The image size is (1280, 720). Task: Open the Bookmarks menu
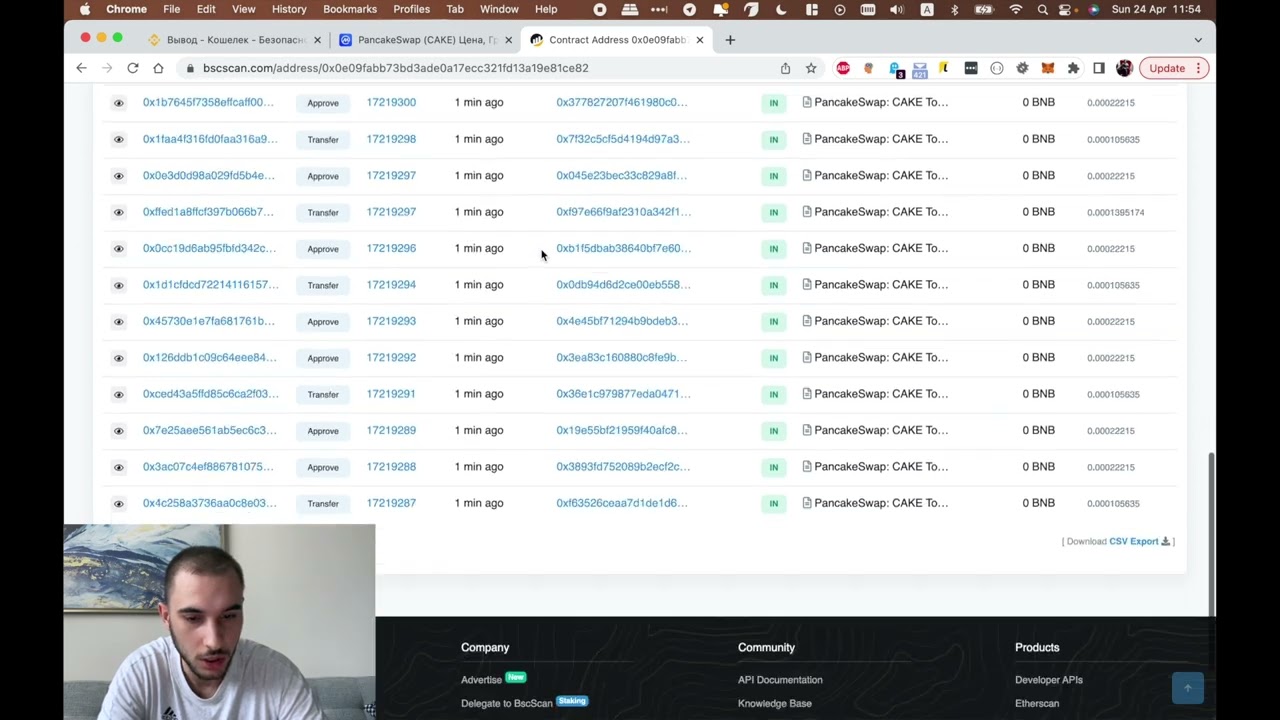pyautogui.click(x=350, y=9)
